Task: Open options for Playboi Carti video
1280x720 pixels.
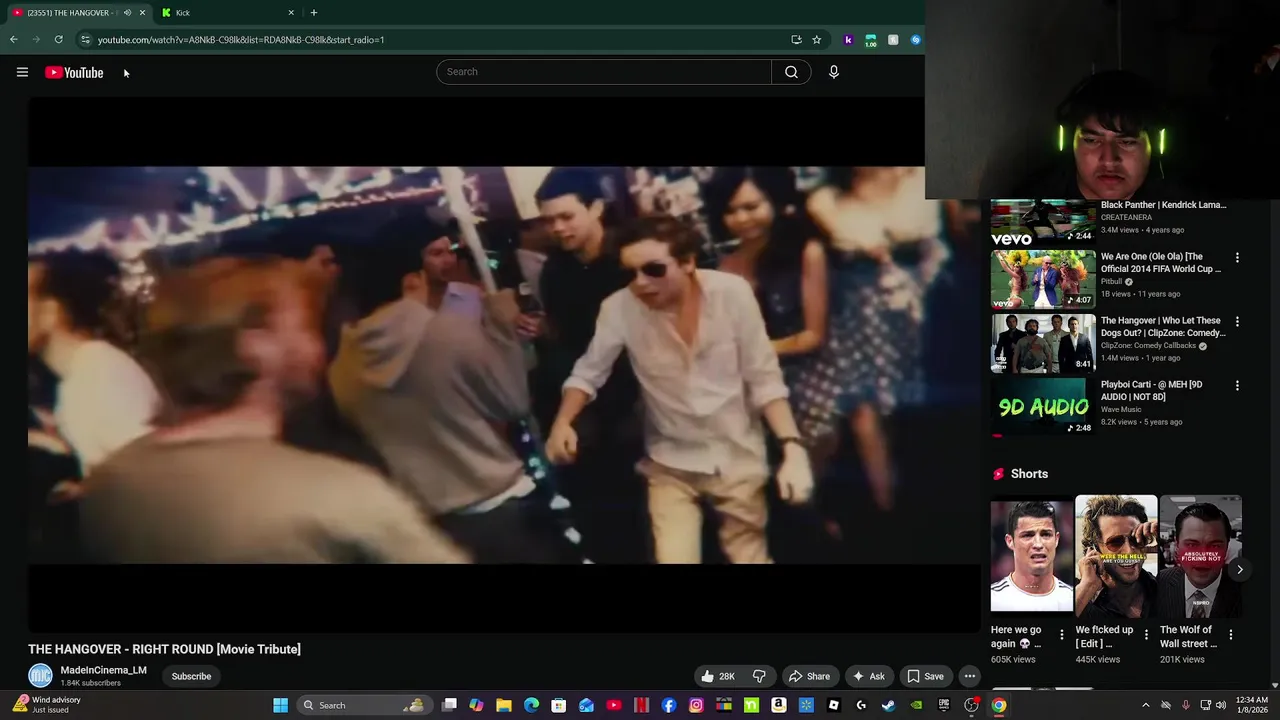Action: [1237, 386]
